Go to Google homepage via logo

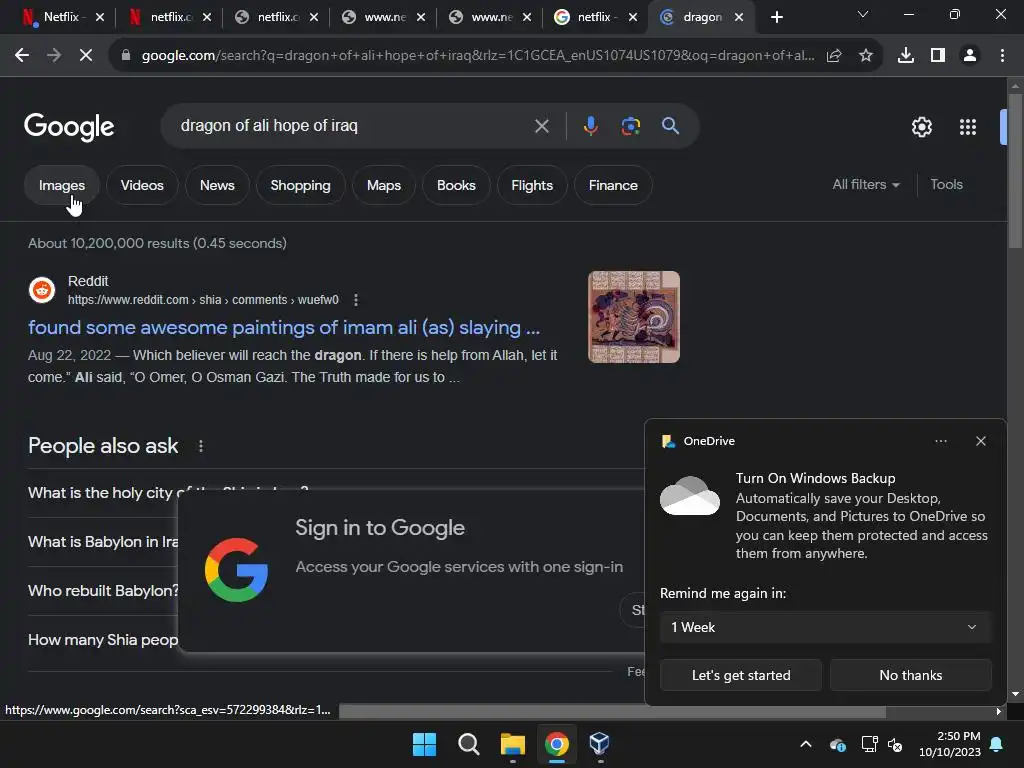tap(69, 127)
